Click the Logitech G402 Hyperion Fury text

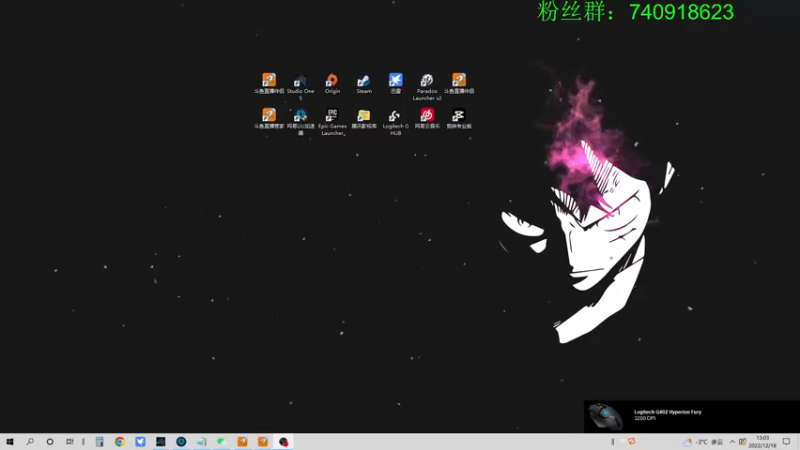667,412
